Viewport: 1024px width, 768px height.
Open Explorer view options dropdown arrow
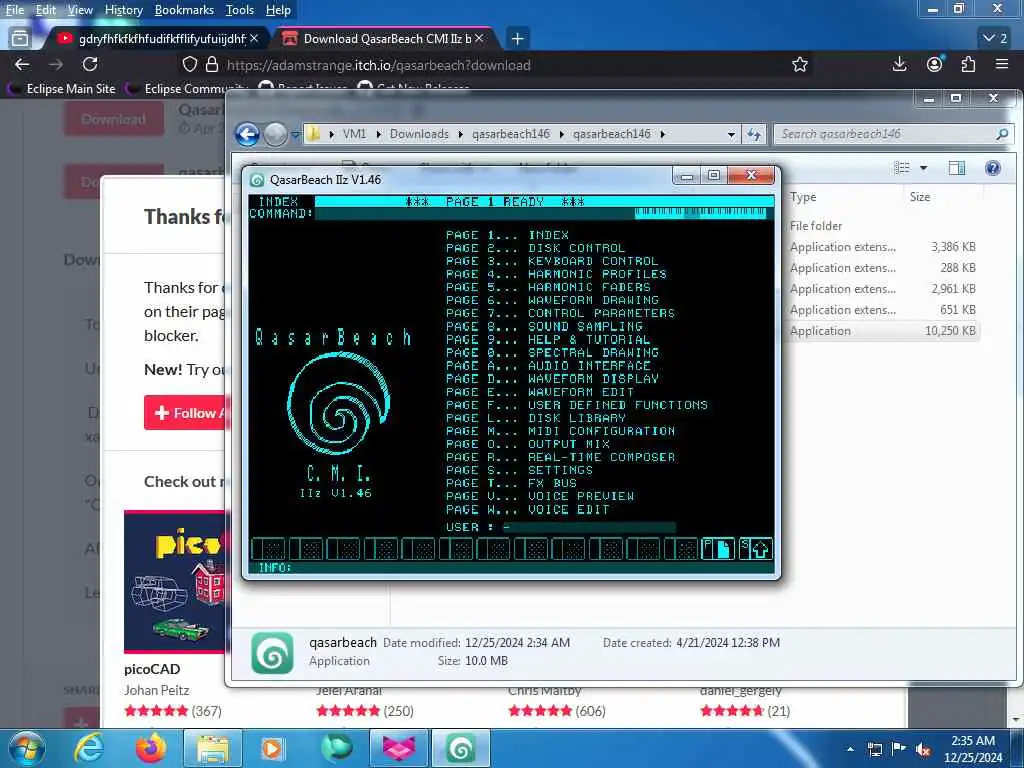pyautogui.click(x=923, y=168)
